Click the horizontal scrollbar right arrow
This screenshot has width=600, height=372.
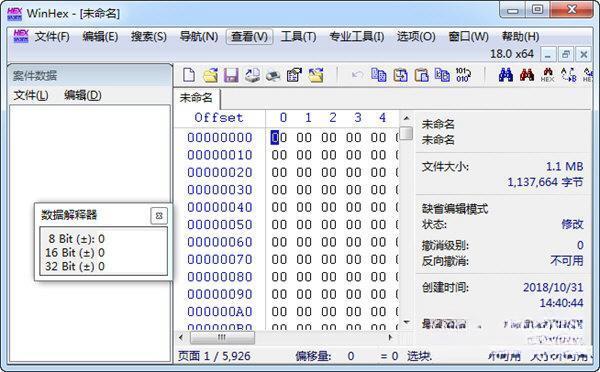pyautogui.click(x=390, y=338)
